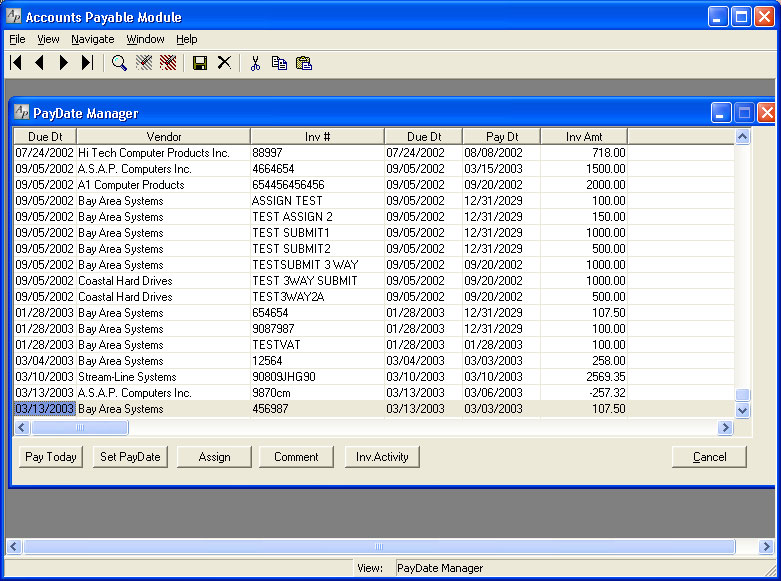The height and width of the screenshot is (581, 781).
Task: Open the Help menu
Action: pos(187,39)
